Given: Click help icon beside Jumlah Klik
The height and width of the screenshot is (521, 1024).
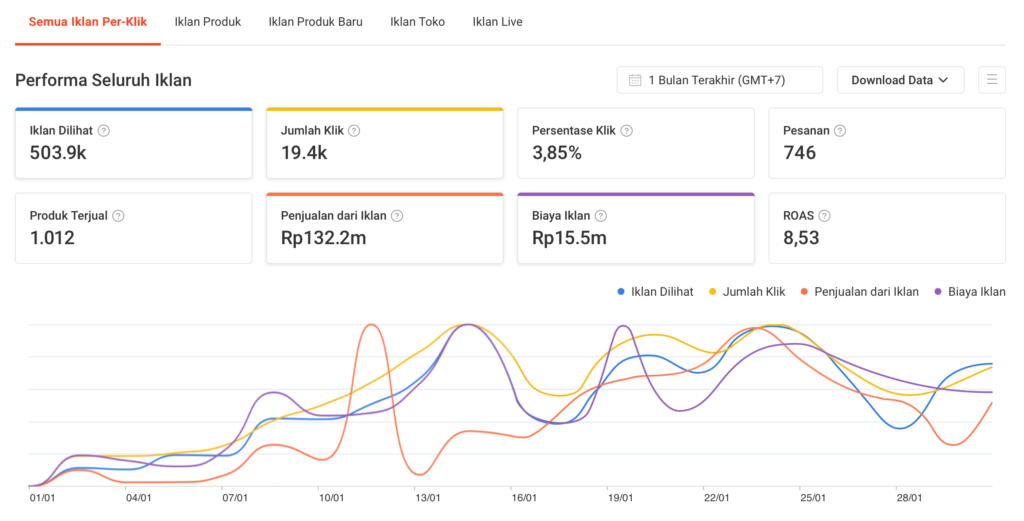Looking at the screenshot, I should 354,130.
